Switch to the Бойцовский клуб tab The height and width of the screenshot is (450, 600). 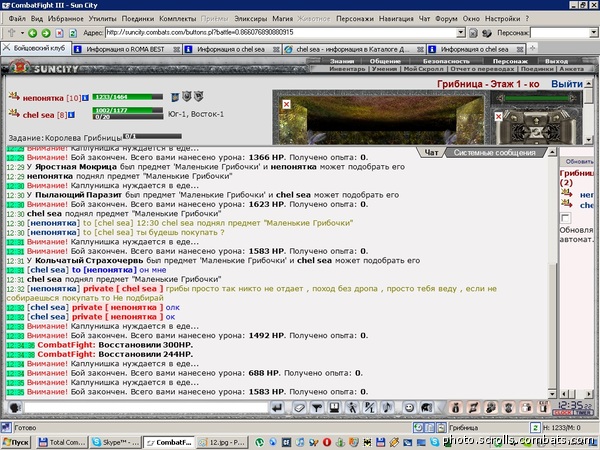coord(36,48)
